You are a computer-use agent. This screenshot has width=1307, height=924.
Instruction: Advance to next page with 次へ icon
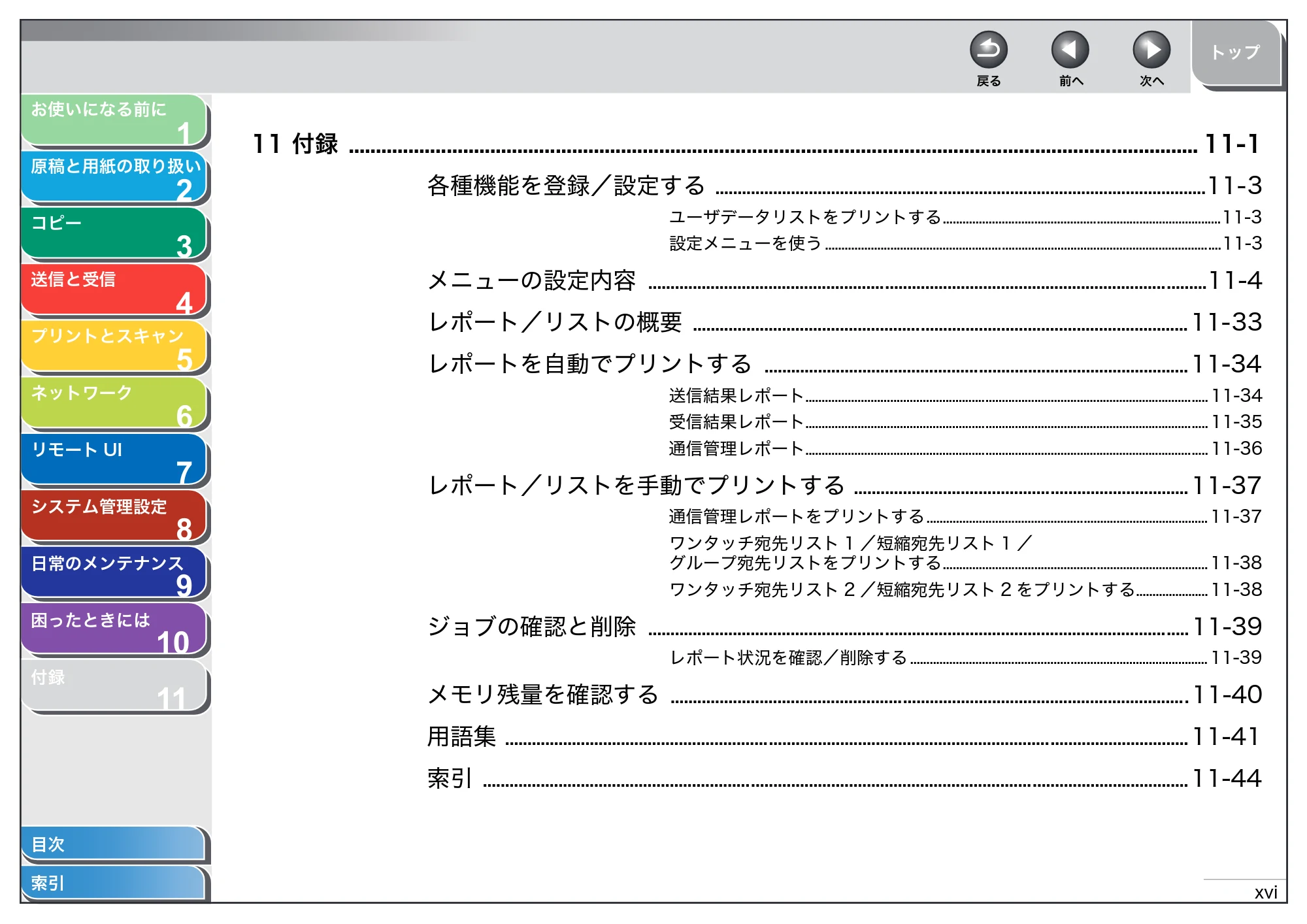(x=1151, y=50)
